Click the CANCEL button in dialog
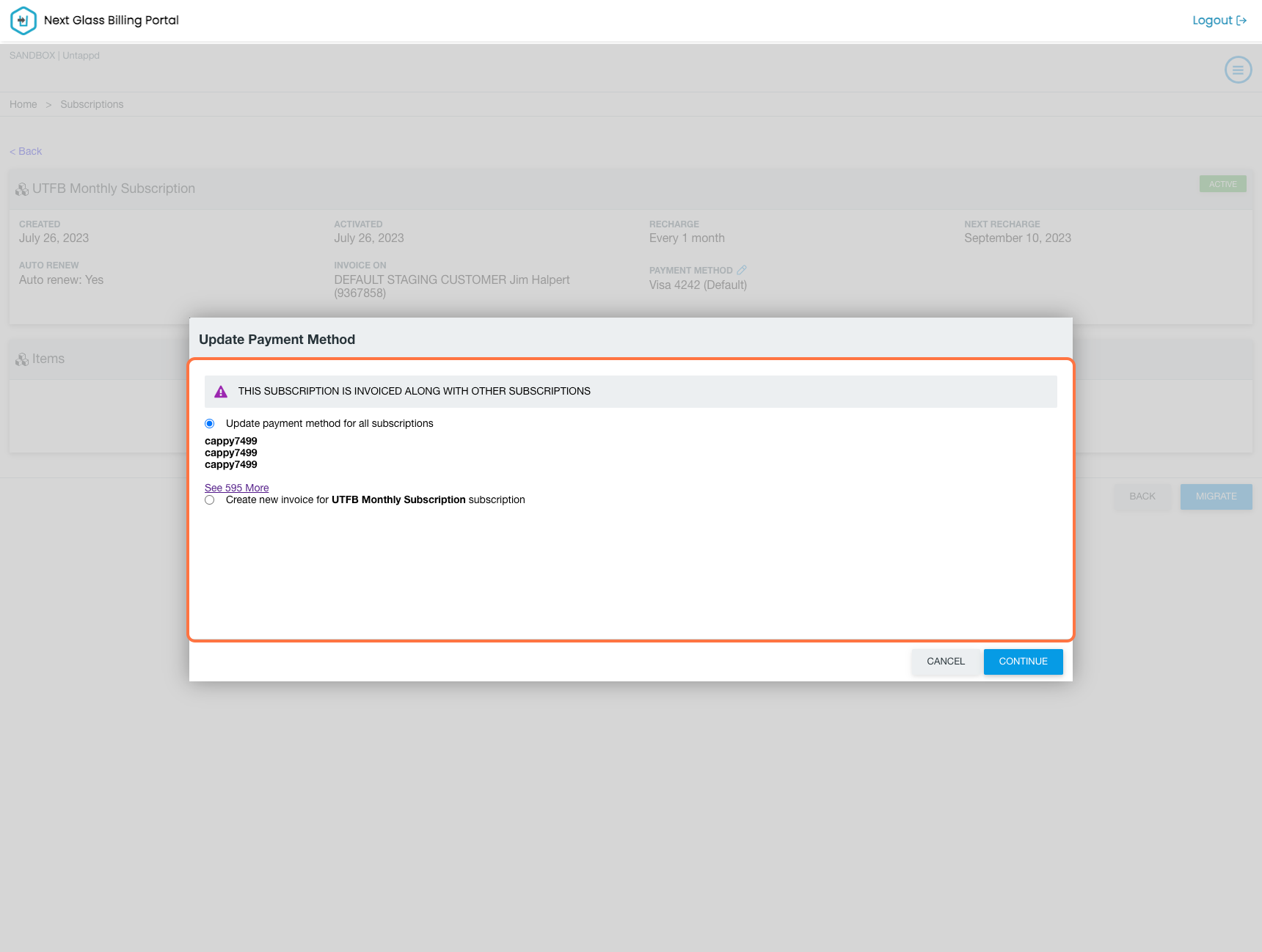The width and height of the screenshot is (1262, 952). 946,662
